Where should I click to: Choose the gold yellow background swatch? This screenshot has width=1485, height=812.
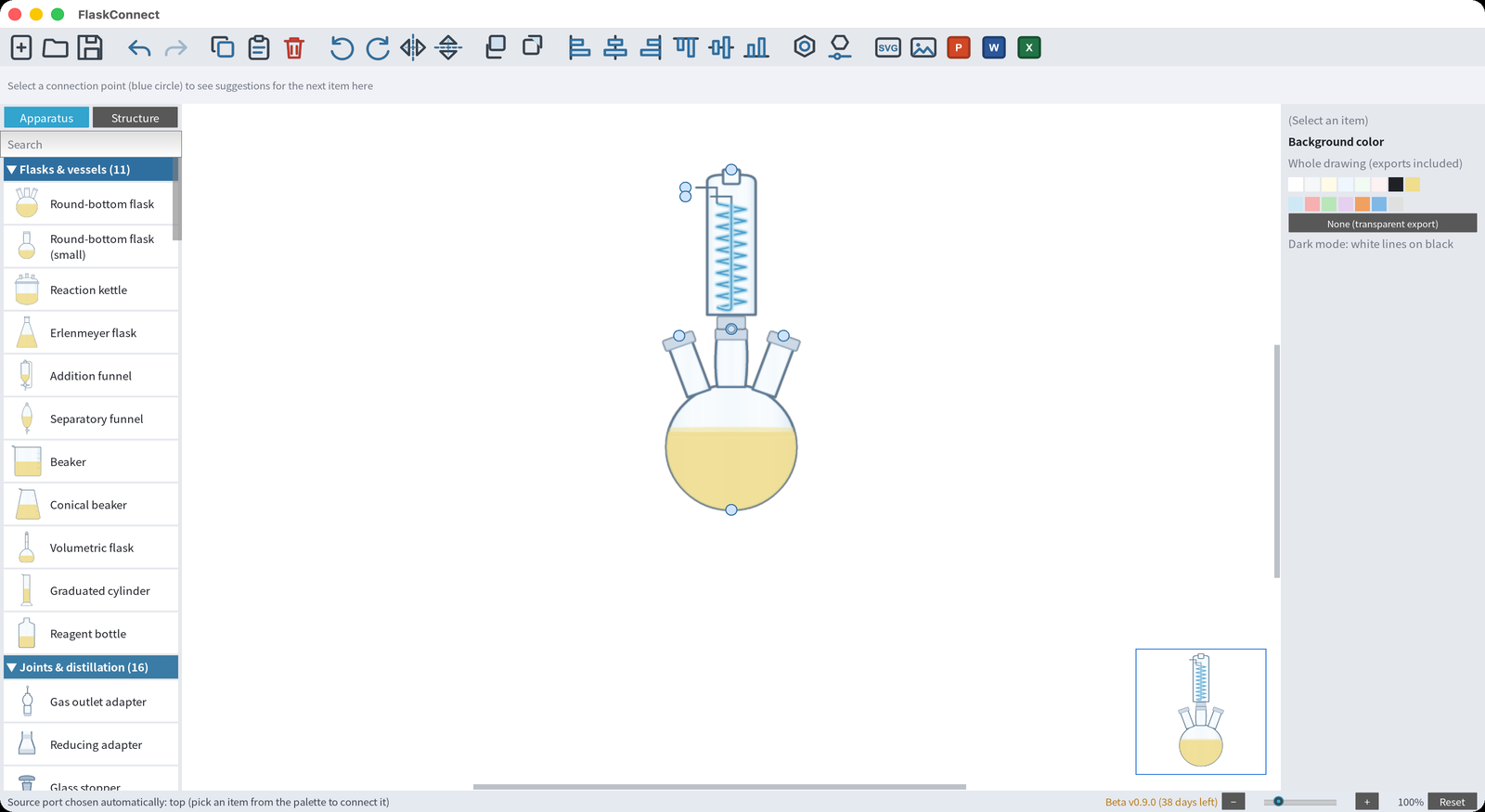pyautogui.click(x=1413, y=185)
